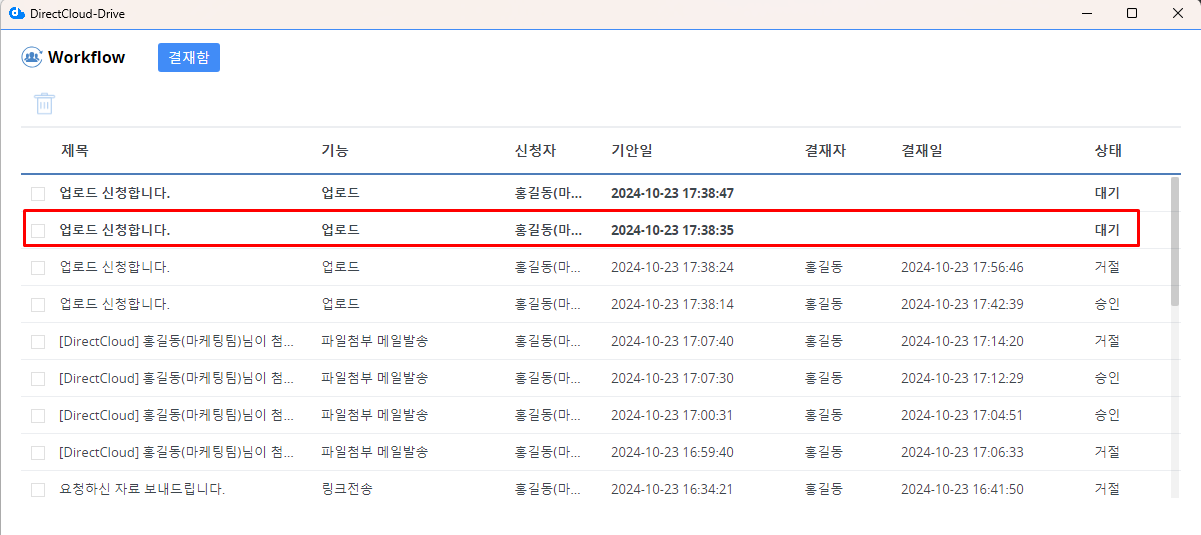The image size is (1201, 535).
Task: Click the 기능 column header
Action: [x=334, y=151]
